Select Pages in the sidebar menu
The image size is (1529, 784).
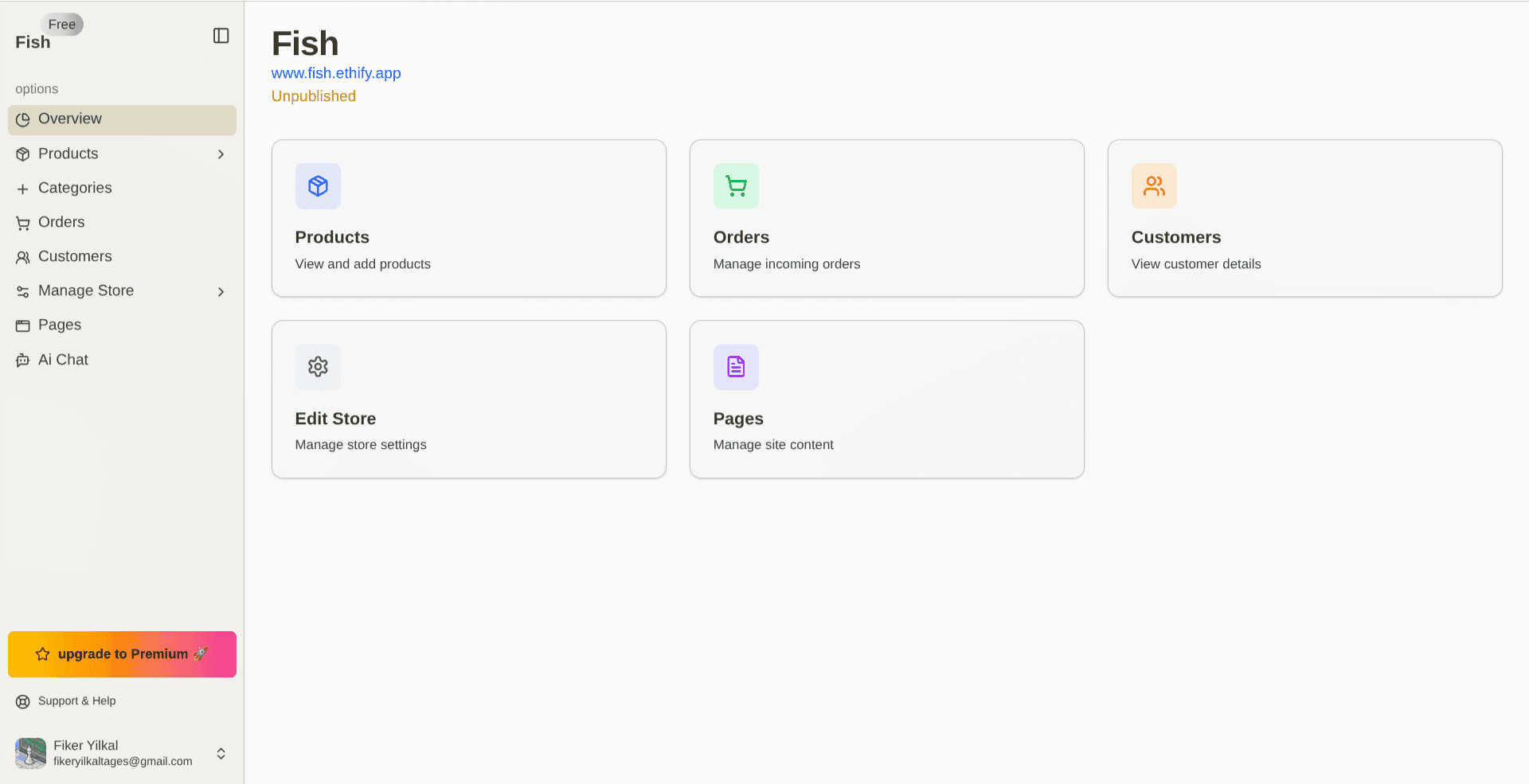[59, 325]
